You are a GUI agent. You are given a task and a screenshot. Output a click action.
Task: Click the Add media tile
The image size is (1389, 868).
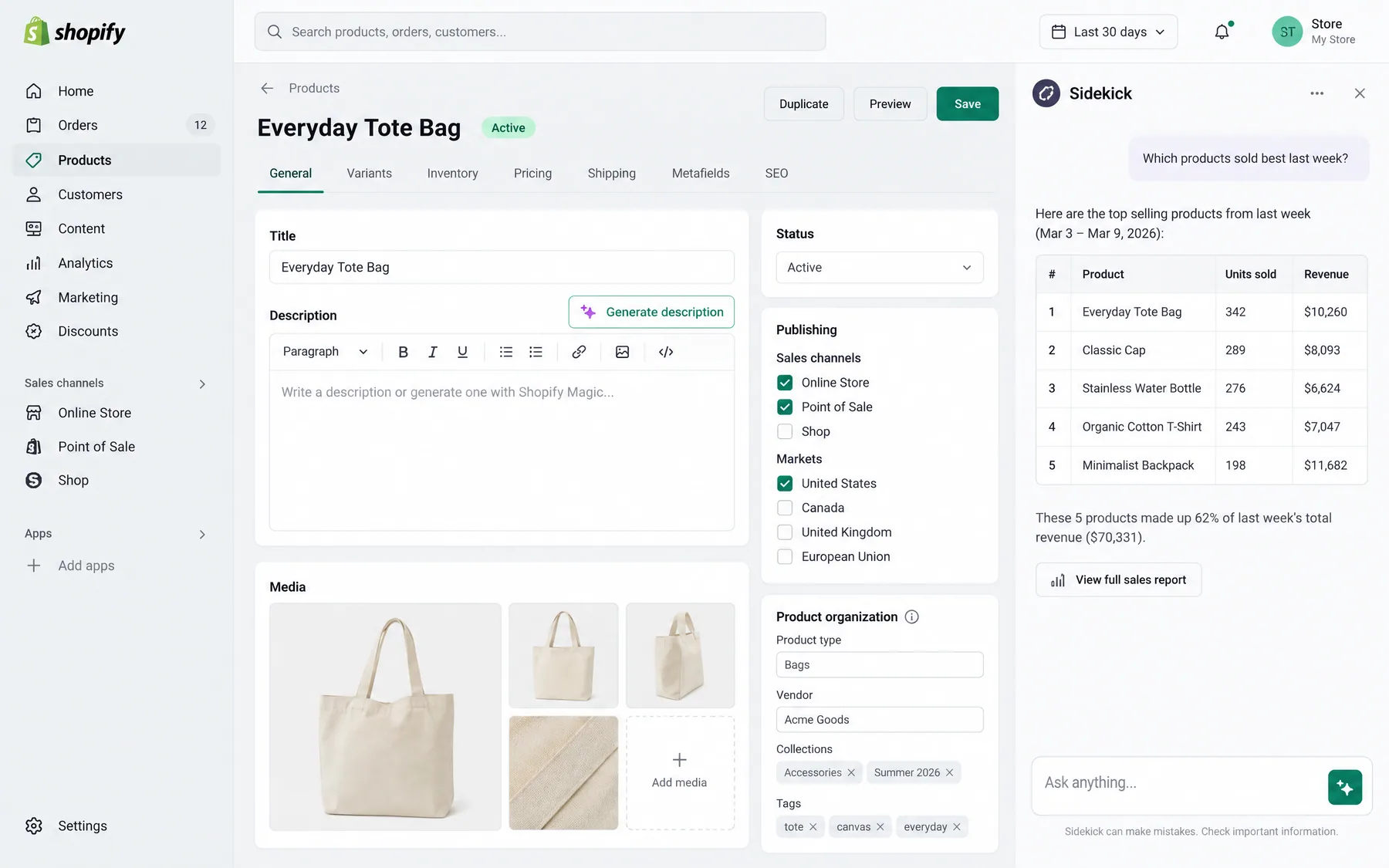680,772
